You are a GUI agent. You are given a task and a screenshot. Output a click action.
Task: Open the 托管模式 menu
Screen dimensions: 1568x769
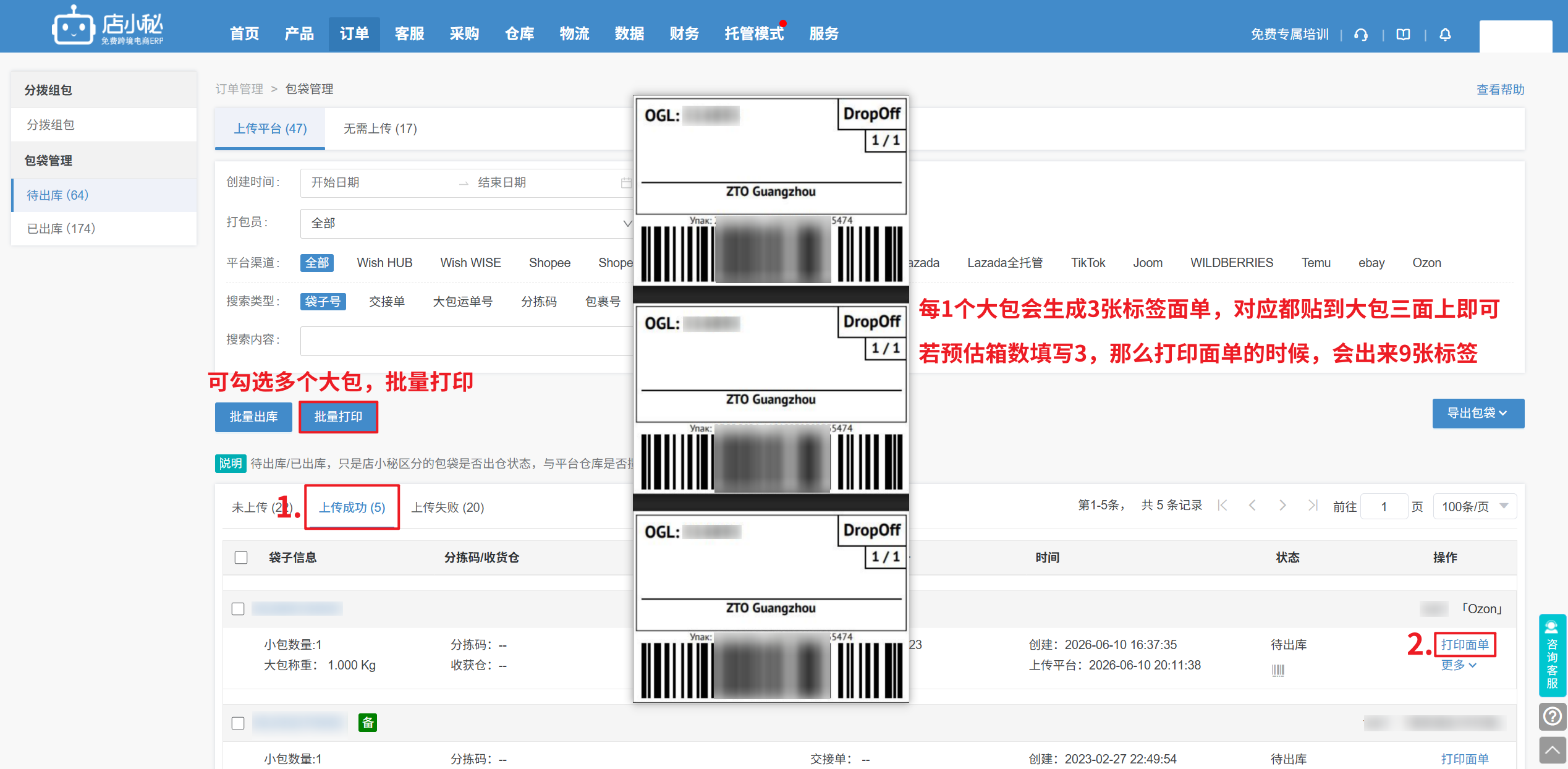pos(754,34)
